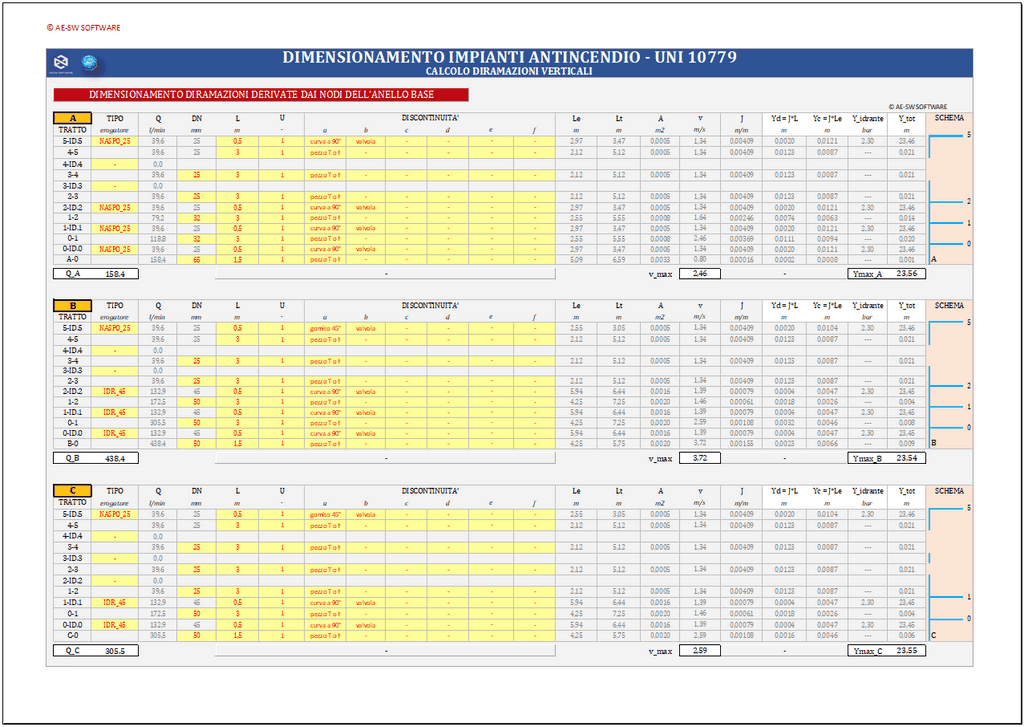Image resolution: width=1024 pixels, height=727 pixels.
Task: Select the orange node A label cell
Action: click(72, 118)
